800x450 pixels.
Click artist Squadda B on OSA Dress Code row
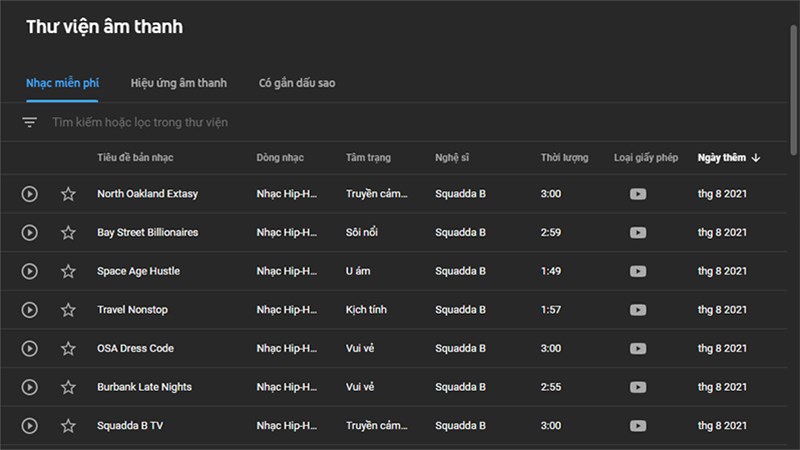(x=460, y=349)
